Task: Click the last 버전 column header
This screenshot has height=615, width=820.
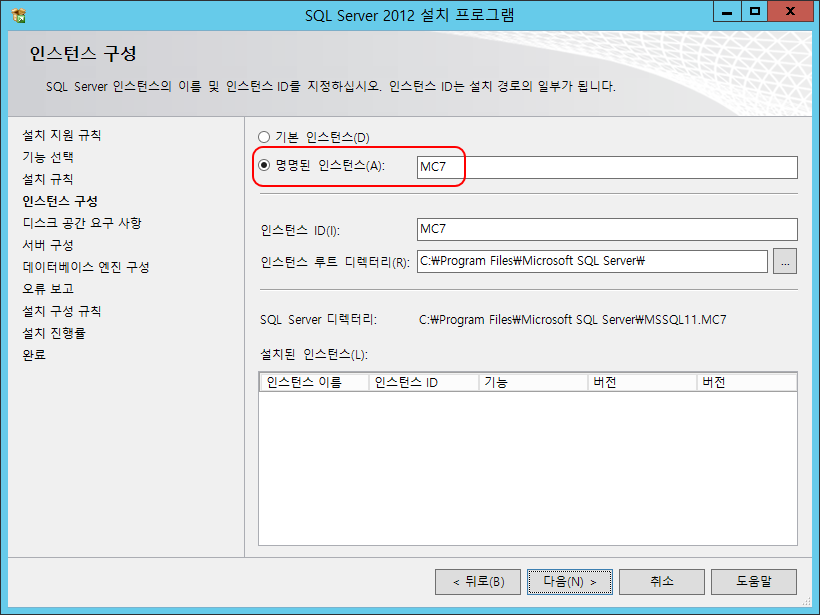Action: pos(747,382)
